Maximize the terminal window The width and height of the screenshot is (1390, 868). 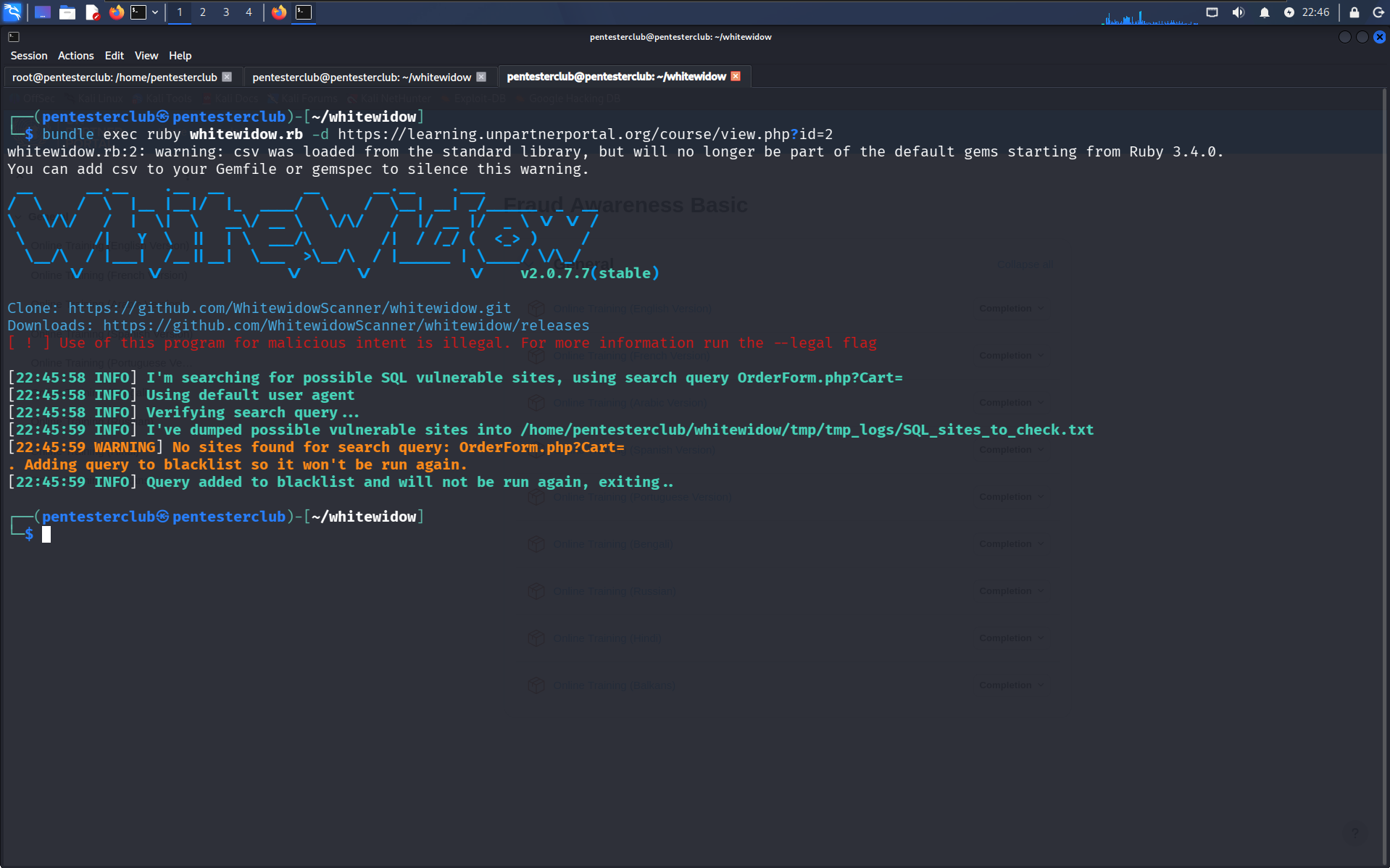[1362, 37]
